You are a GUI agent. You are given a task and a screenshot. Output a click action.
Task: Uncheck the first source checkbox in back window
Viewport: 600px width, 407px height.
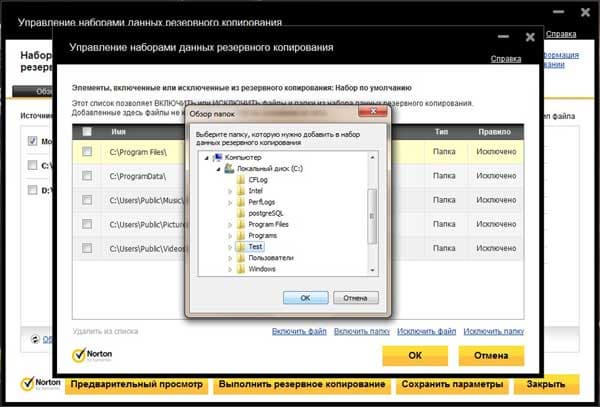[33, 141]
